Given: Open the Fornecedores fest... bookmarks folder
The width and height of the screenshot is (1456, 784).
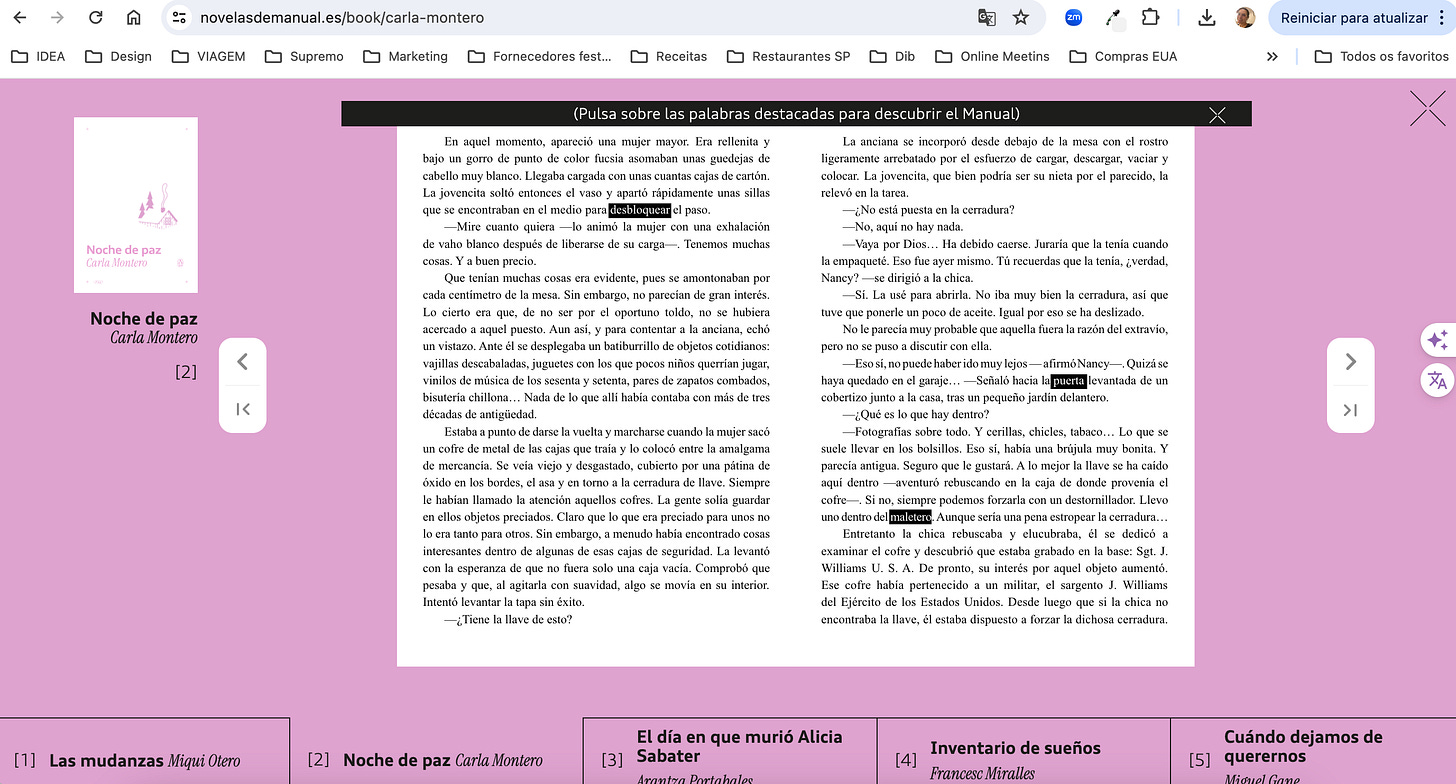Looking at the screenshot, I should click(x=540, y=56).
